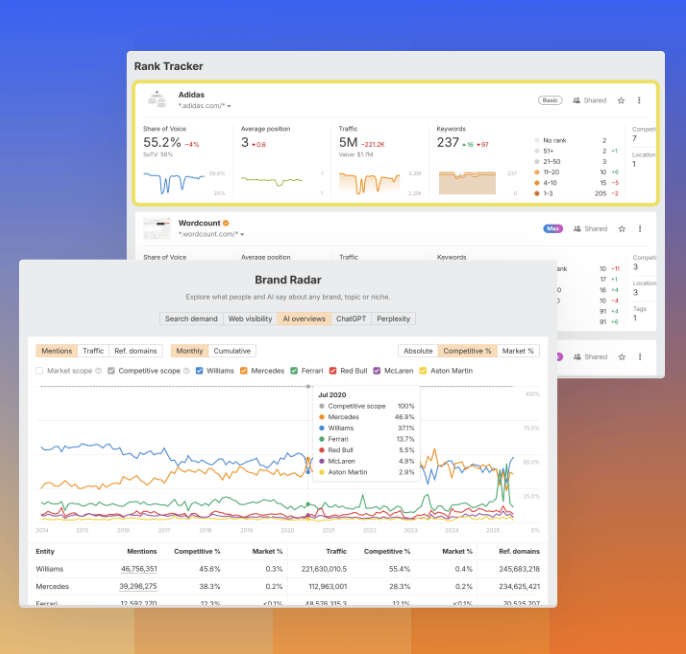Click the Max plan badge on Wordcount
Image resolution: width=686 pixels, height=654 pixels.
[x=553, y=228]
